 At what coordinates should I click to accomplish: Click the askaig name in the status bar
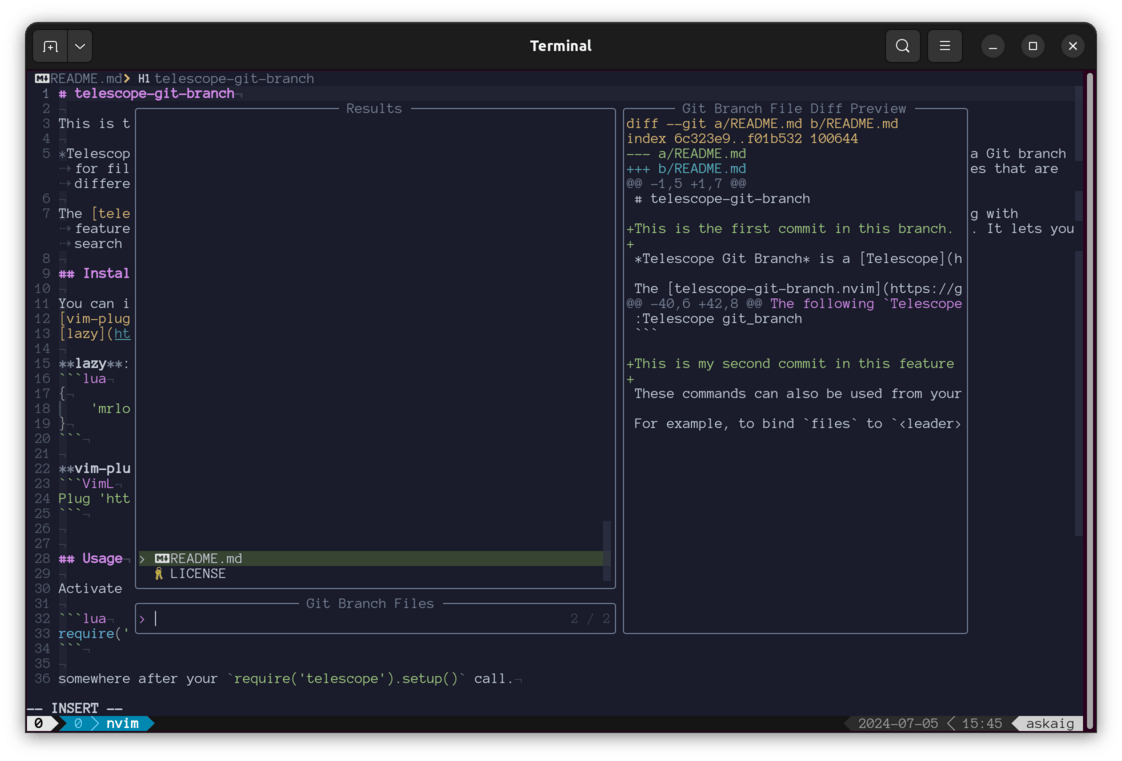pos(1049,723)
